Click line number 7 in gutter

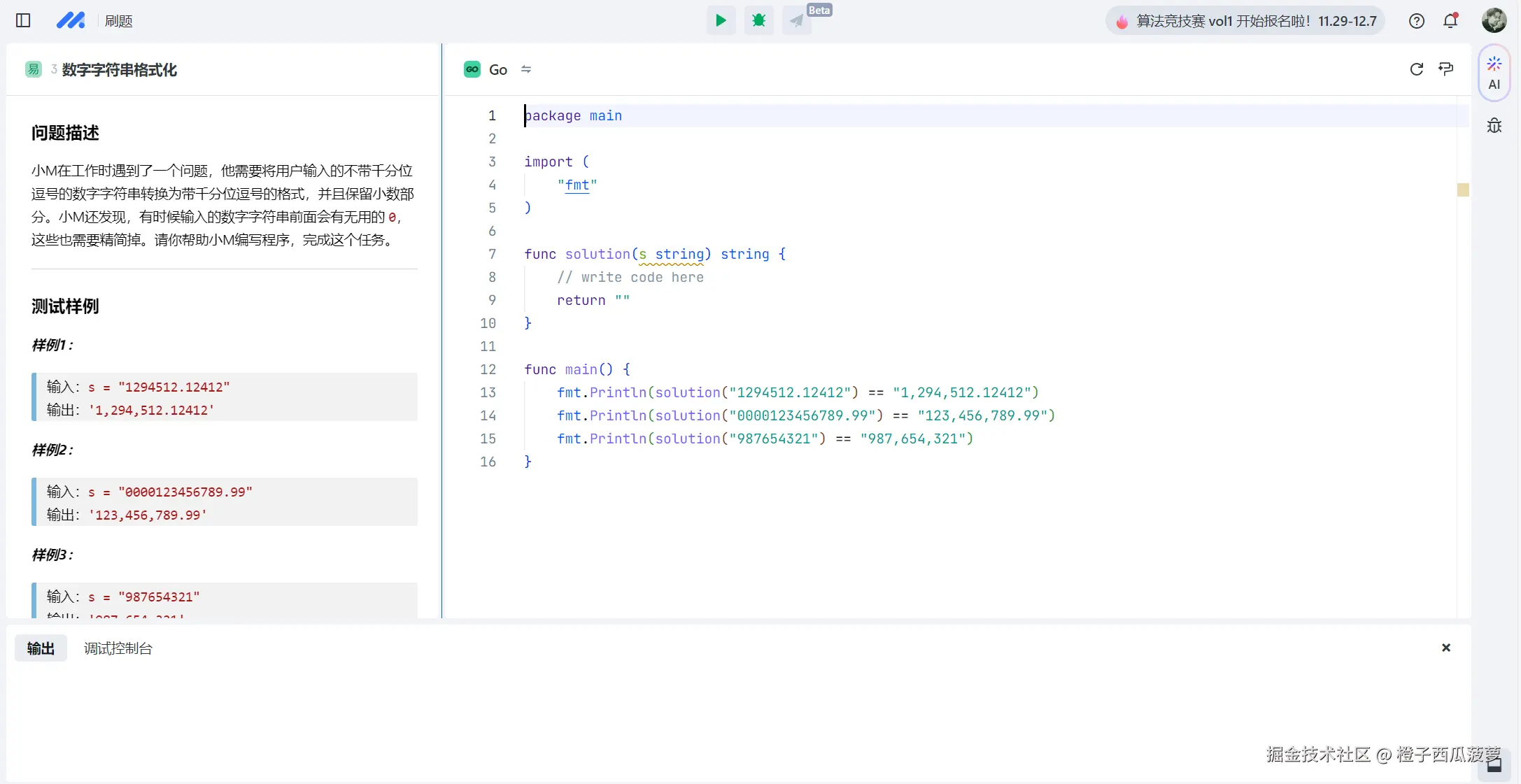pos(492,254)
